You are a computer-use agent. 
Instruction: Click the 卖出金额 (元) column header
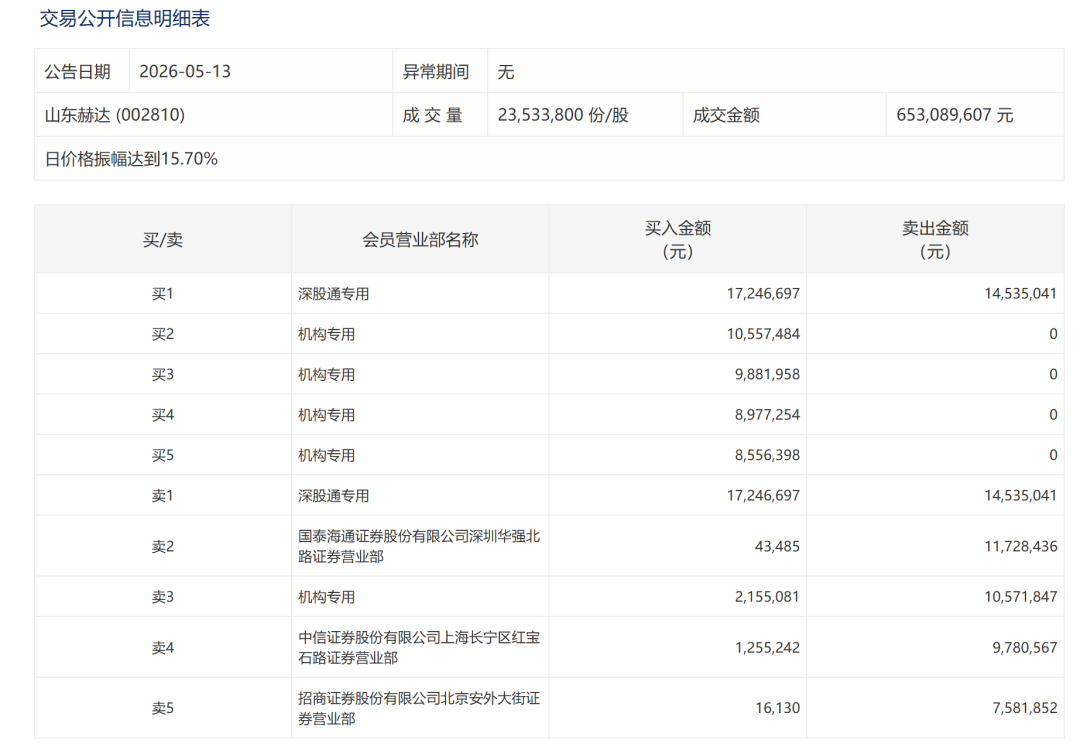(935, 240)
